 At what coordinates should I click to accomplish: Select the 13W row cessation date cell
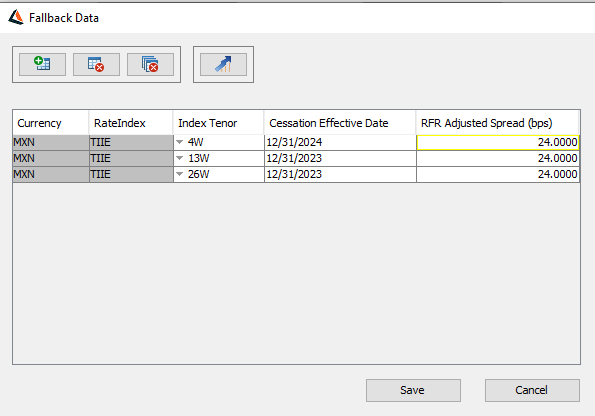click(x=340, y=158)
